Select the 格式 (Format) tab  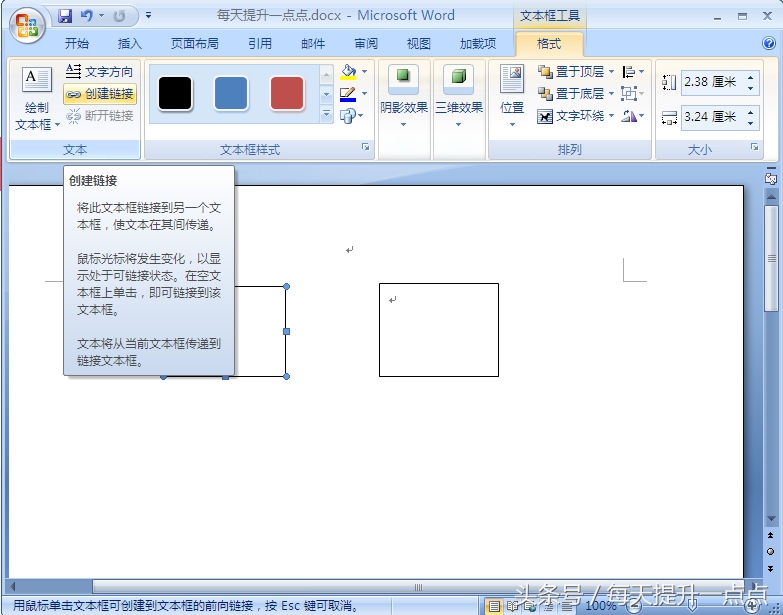(x=549, y=44)
